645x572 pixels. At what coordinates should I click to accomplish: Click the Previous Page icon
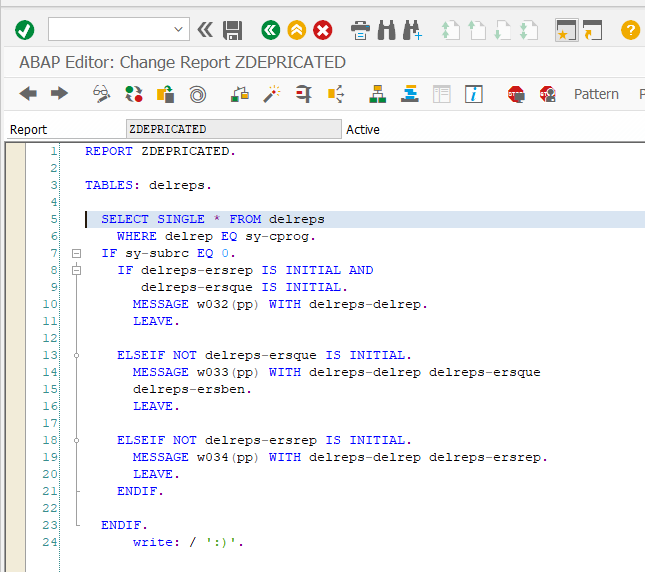pyautogui.click(x=477, y=30)
